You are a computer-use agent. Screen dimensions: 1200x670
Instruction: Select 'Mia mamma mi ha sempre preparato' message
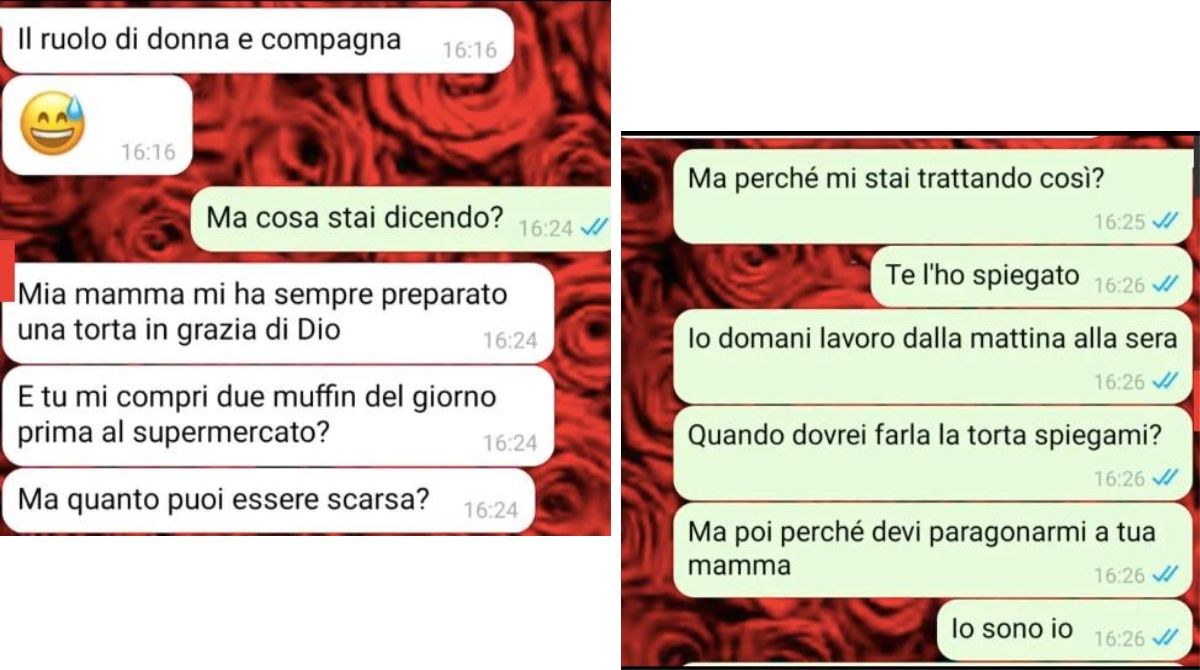(278, 312)
